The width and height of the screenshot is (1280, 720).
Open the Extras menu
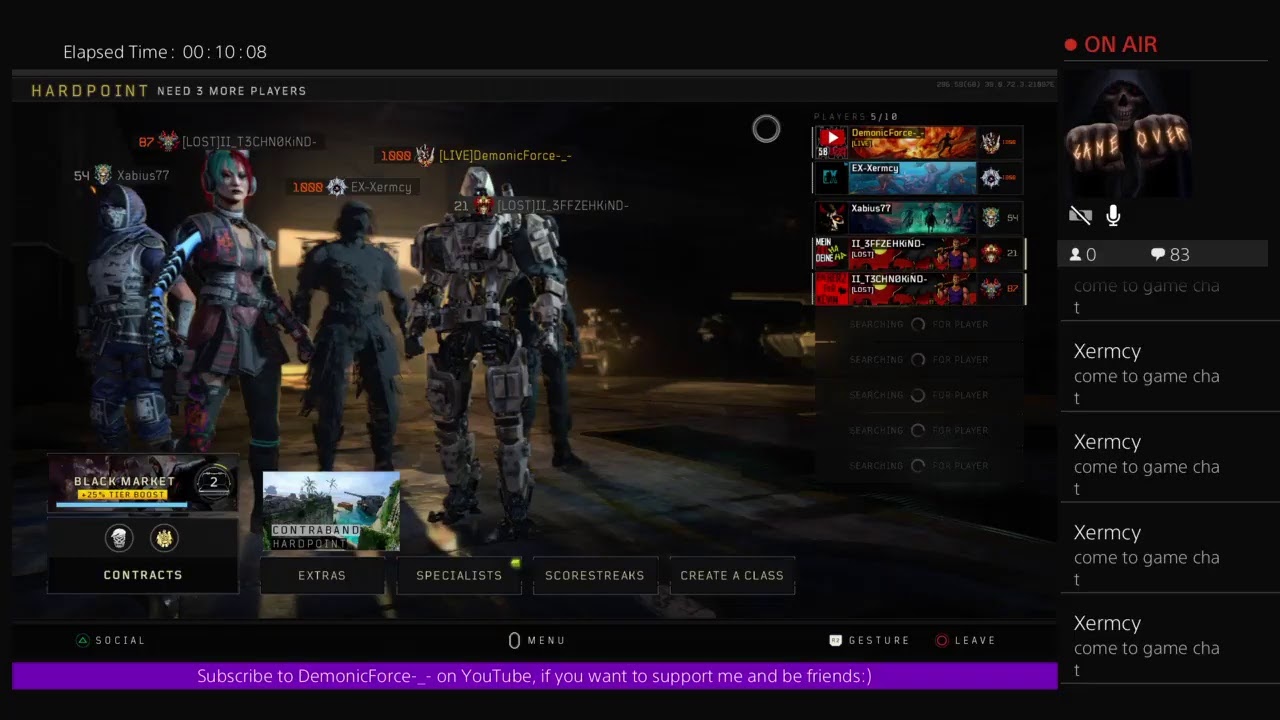pyautogui.click(x=322, y=575)
